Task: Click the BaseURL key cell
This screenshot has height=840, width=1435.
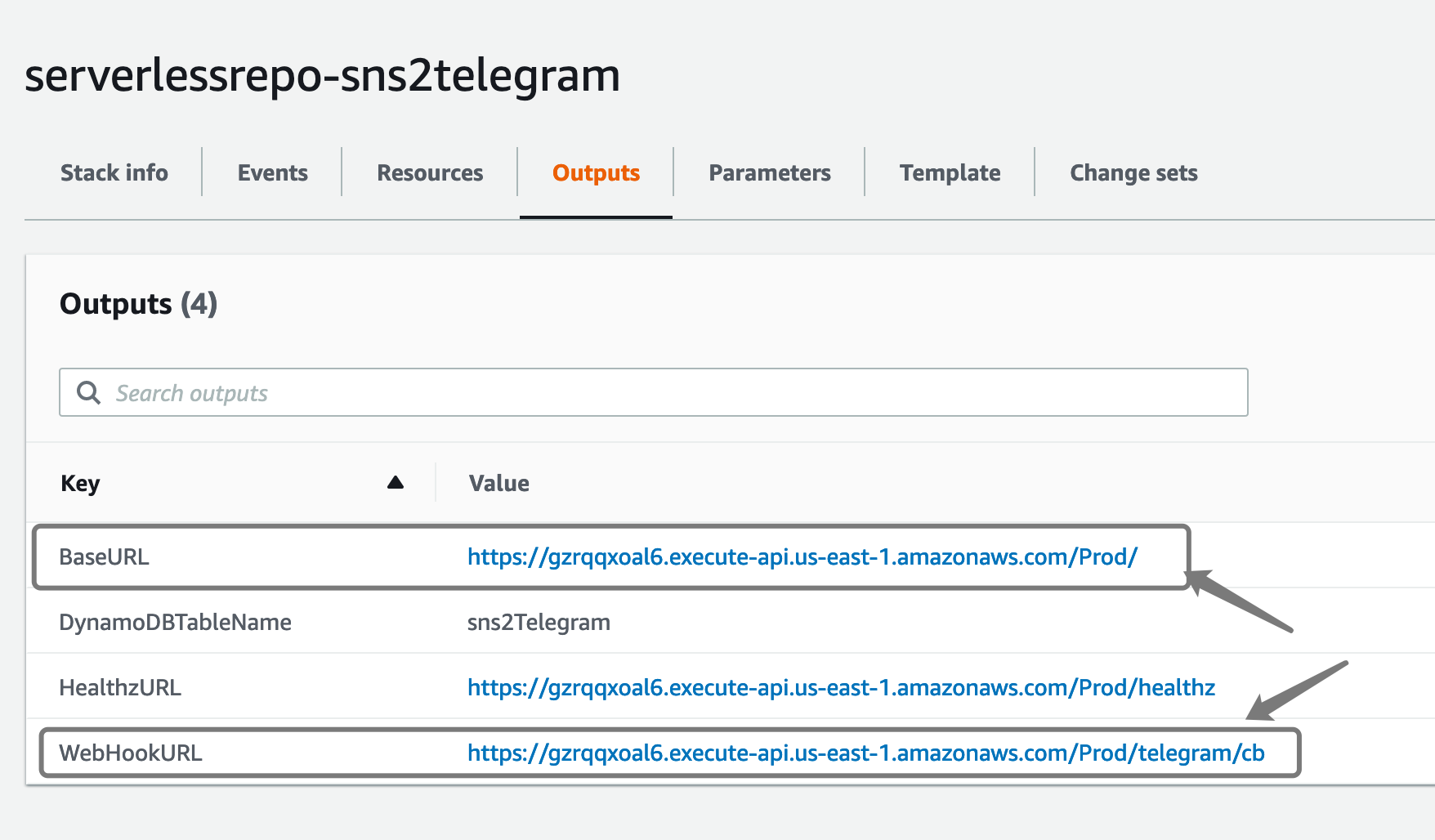Action: [x=104, y=557]
